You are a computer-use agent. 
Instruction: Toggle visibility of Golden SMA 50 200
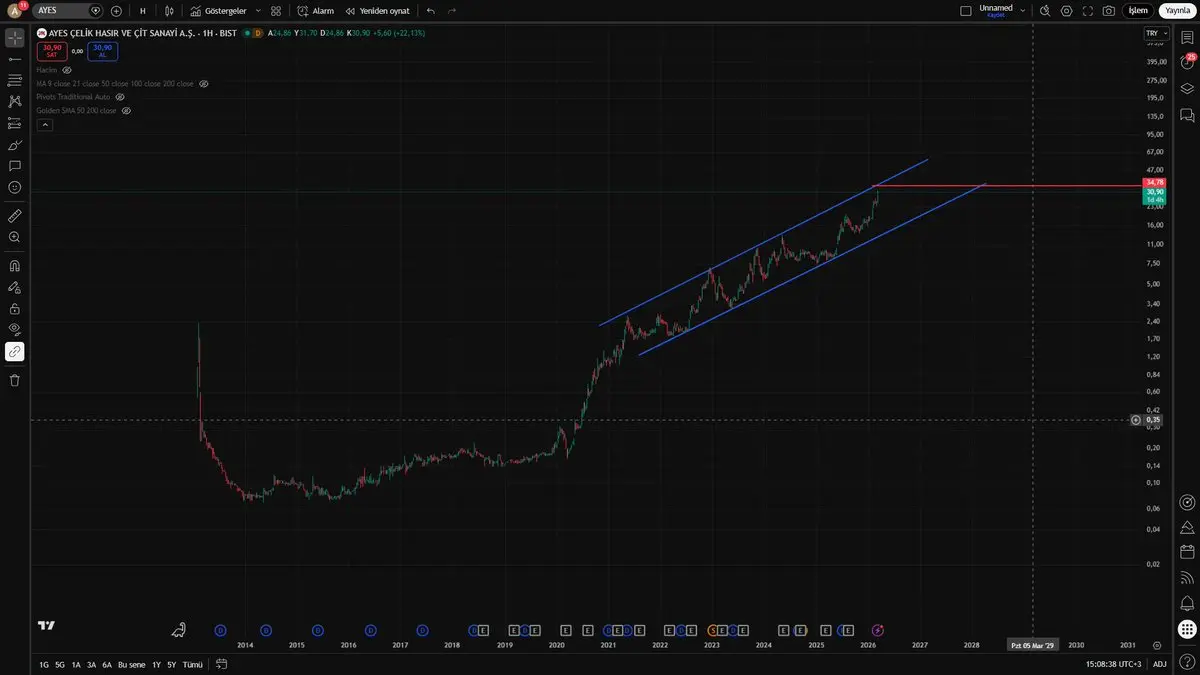tap(126, 110)
